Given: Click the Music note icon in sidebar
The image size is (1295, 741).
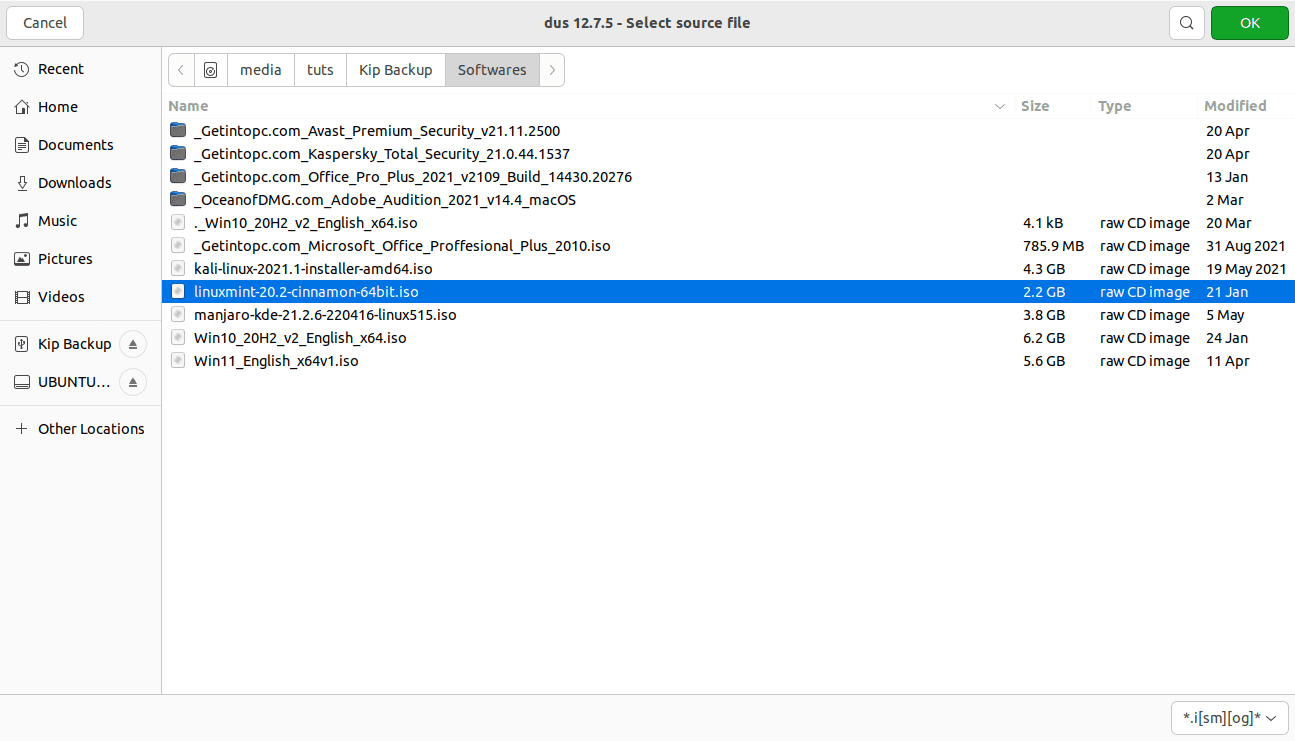Looking at the screenshot, I should 21,221.
